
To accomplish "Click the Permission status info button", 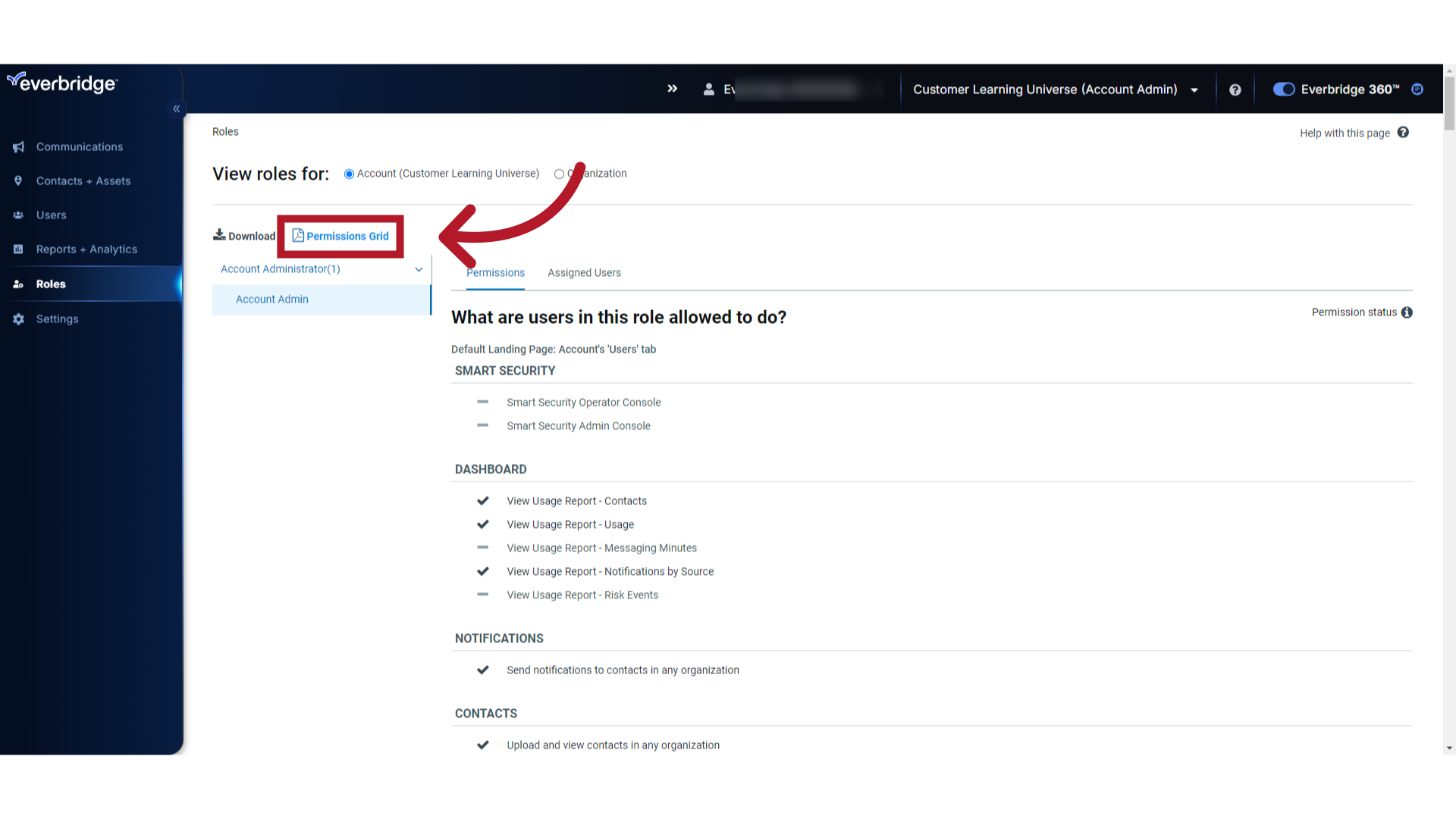I will pyautogui.click(x=1406, y=312).
